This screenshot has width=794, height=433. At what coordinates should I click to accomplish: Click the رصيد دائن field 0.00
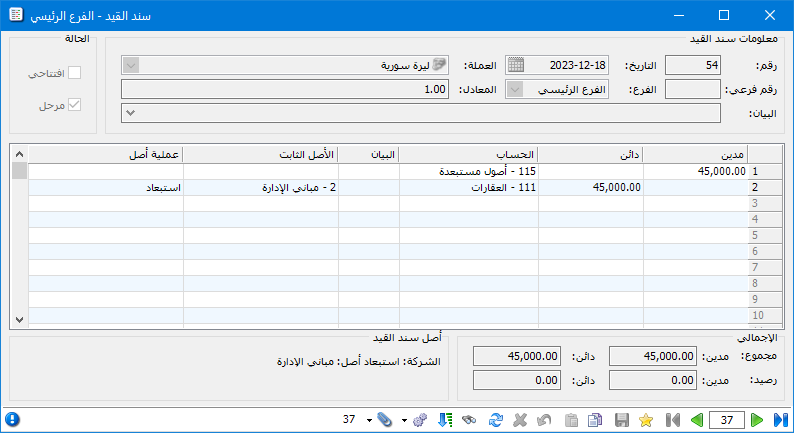(517, 380)
